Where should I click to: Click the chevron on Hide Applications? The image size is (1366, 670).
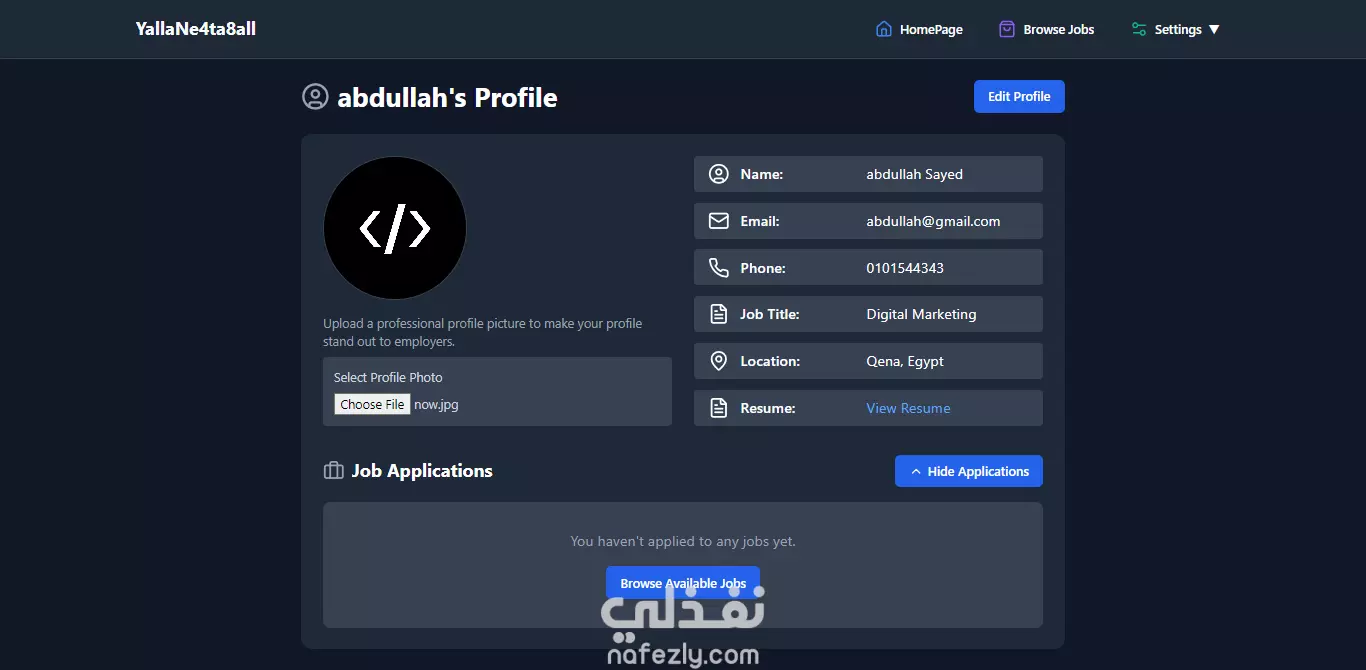pos(915,471)
